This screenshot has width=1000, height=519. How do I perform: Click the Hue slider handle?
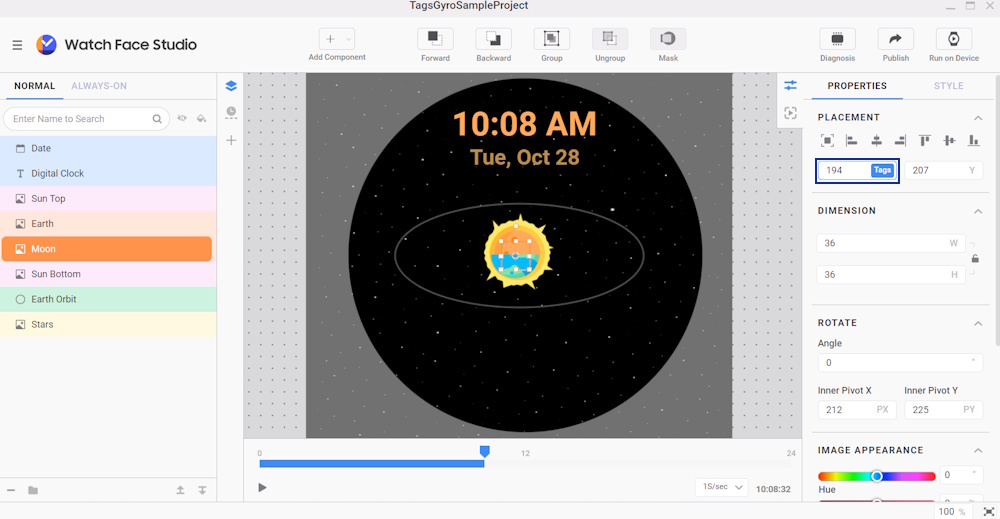coord(877,476)
